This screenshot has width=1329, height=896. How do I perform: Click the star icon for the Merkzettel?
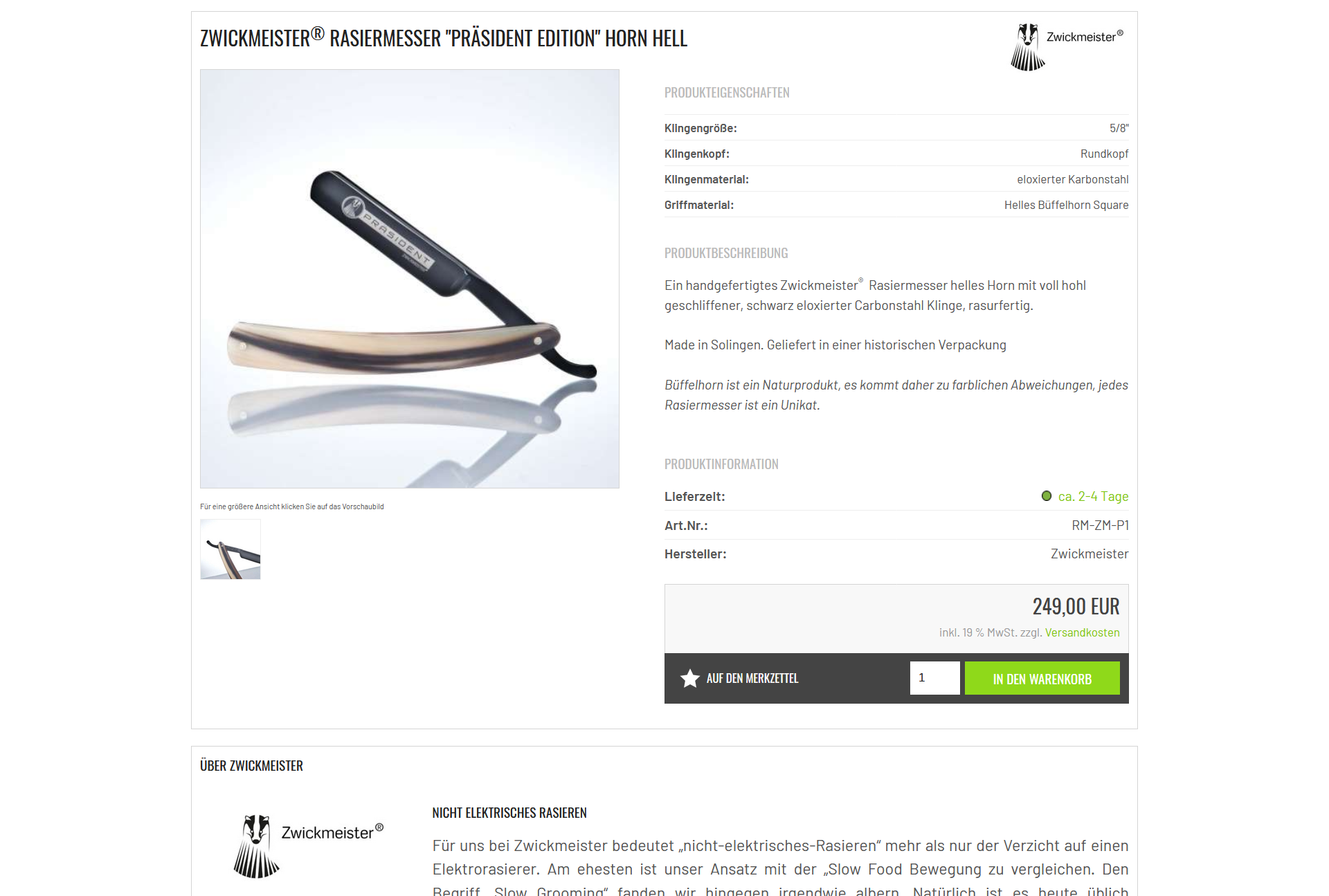click(x=689, y=678)
